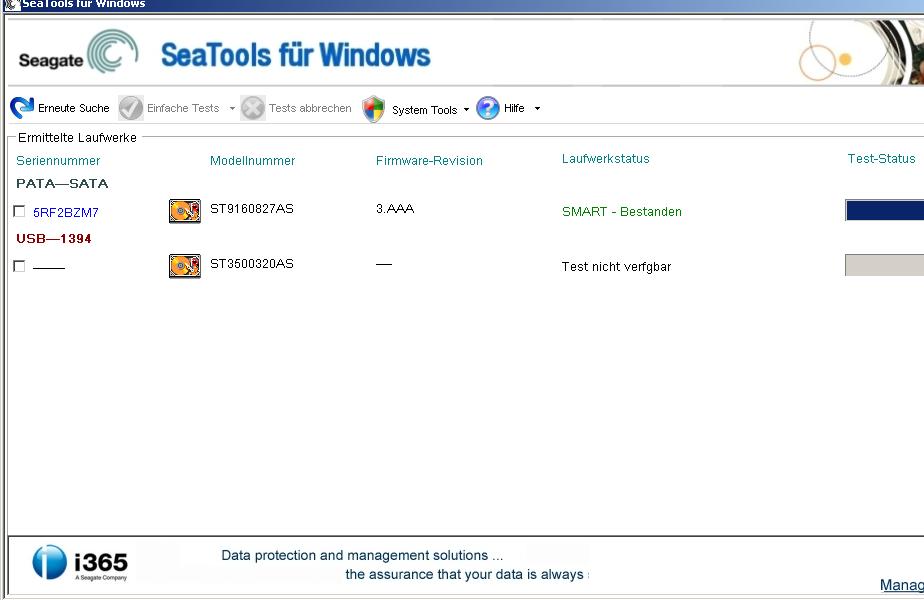Screen dimensions: 924x600
Task: Click the Tests abbrechen label
Action: (x=310, y=108)
